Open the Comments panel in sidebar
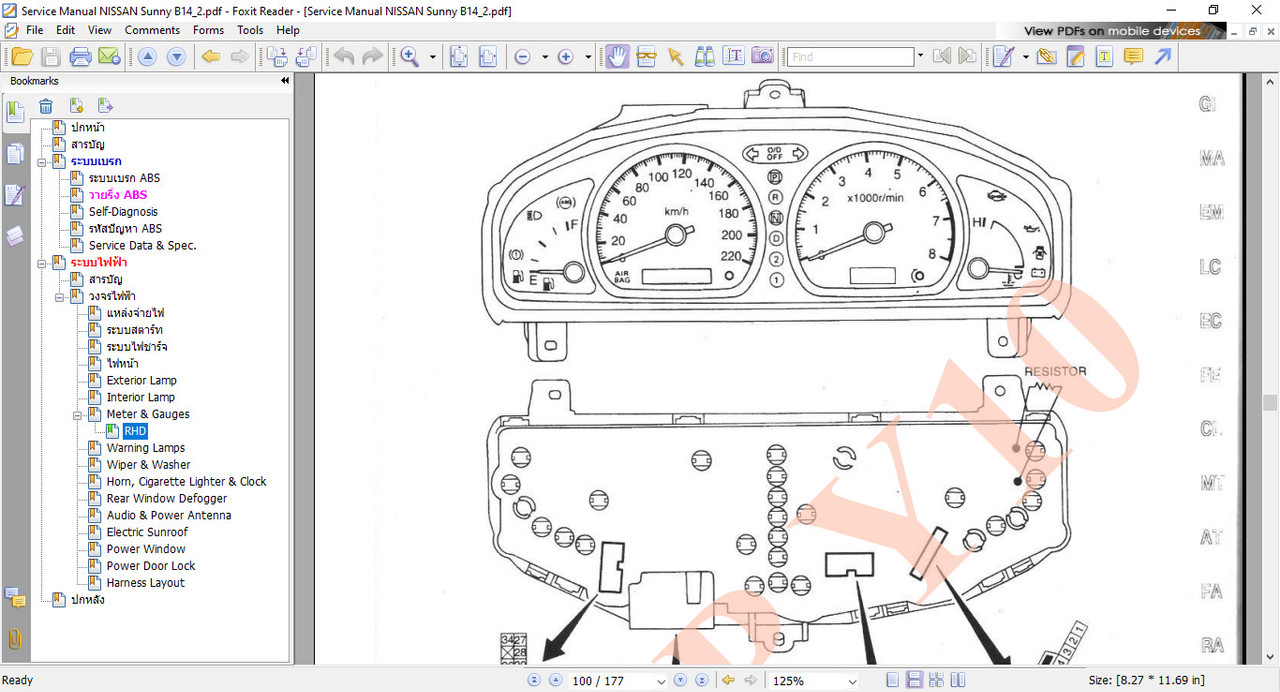1280x692 pixels. click(x=15, y=598)
